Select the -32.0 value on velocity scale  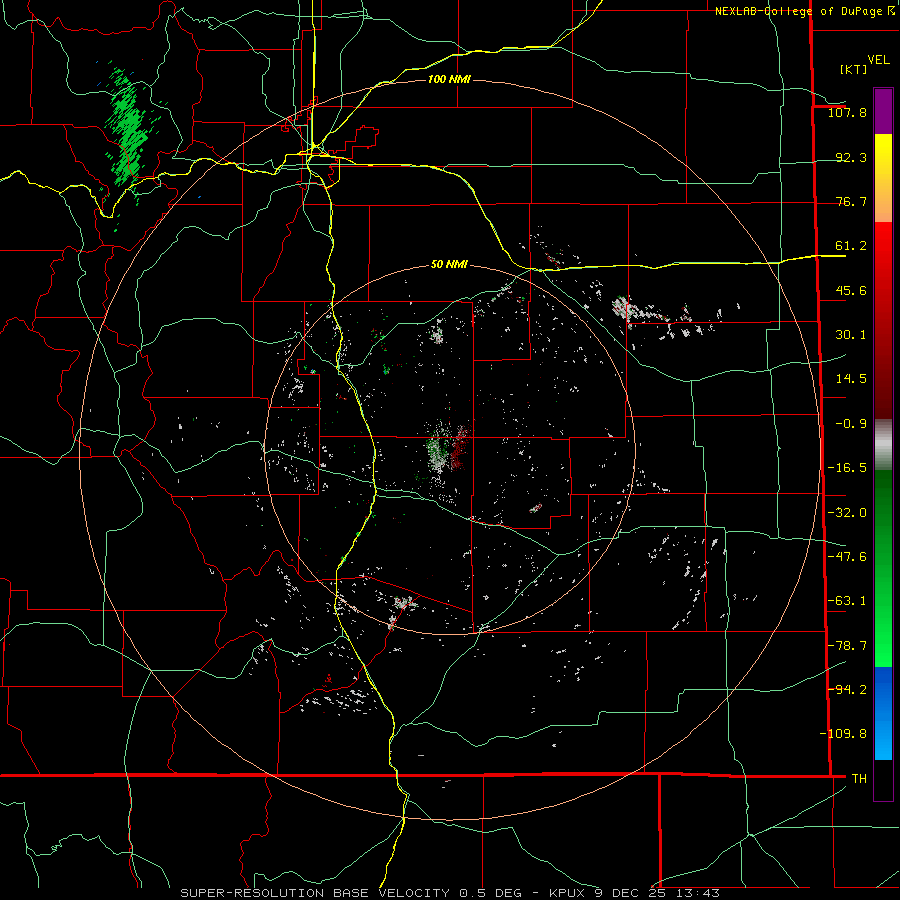847,513
